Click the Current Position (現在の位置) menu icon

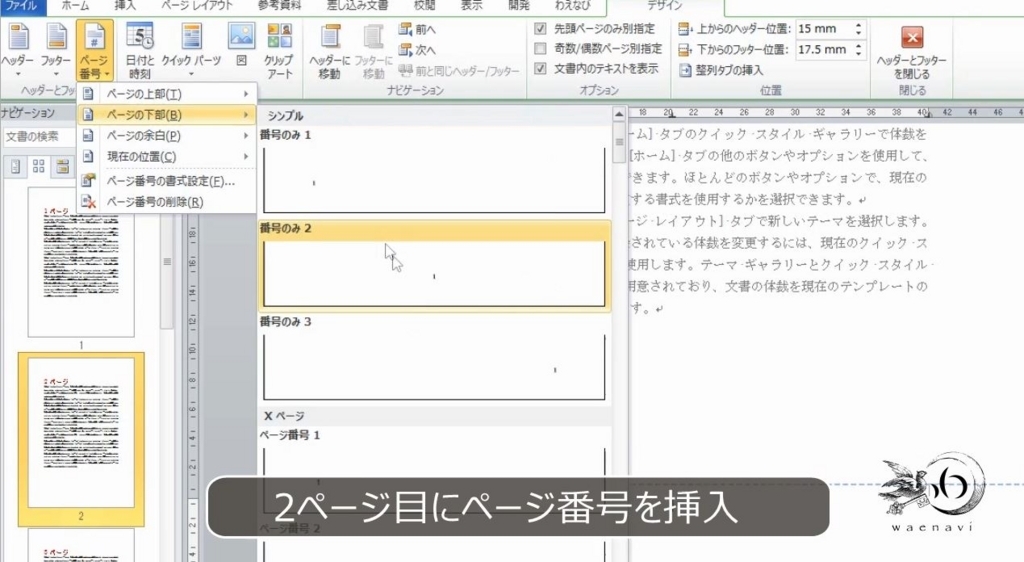(88, 157)
